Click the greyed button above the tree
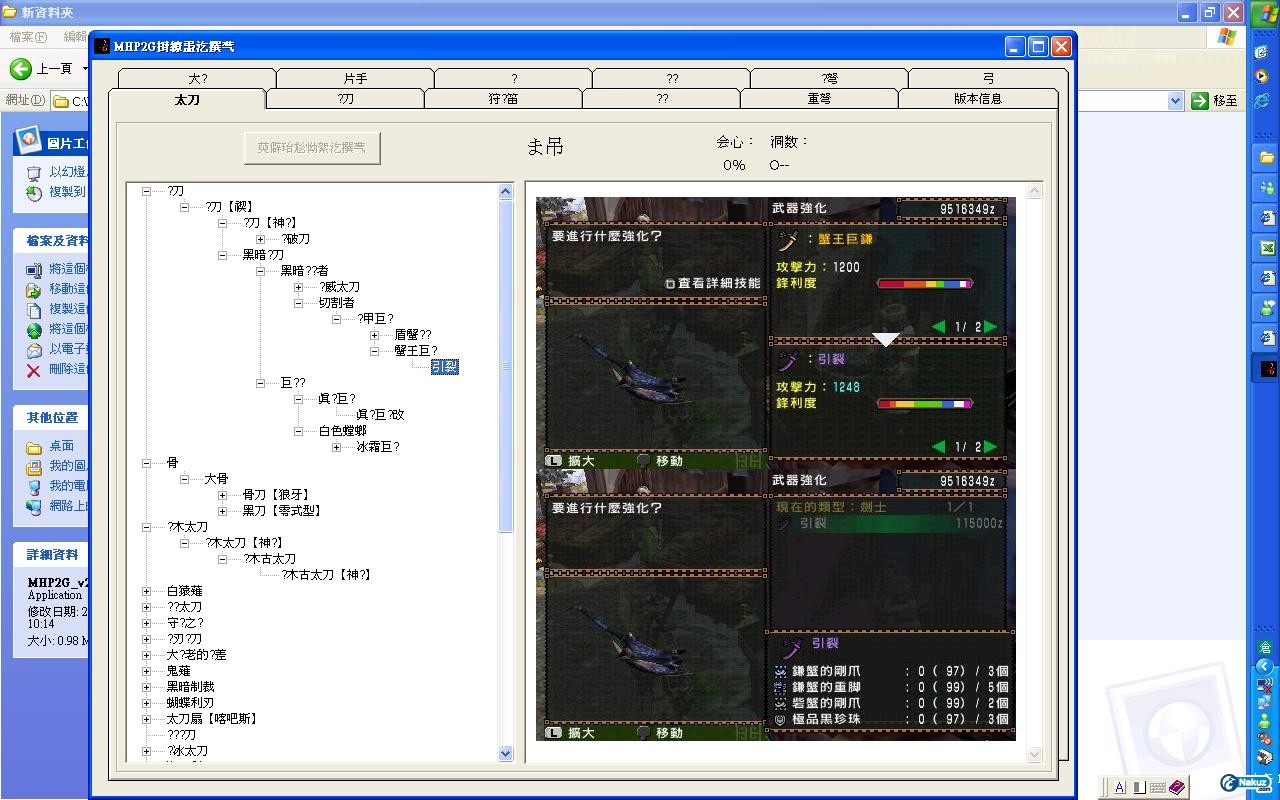1280x800 pixels. 312,147
